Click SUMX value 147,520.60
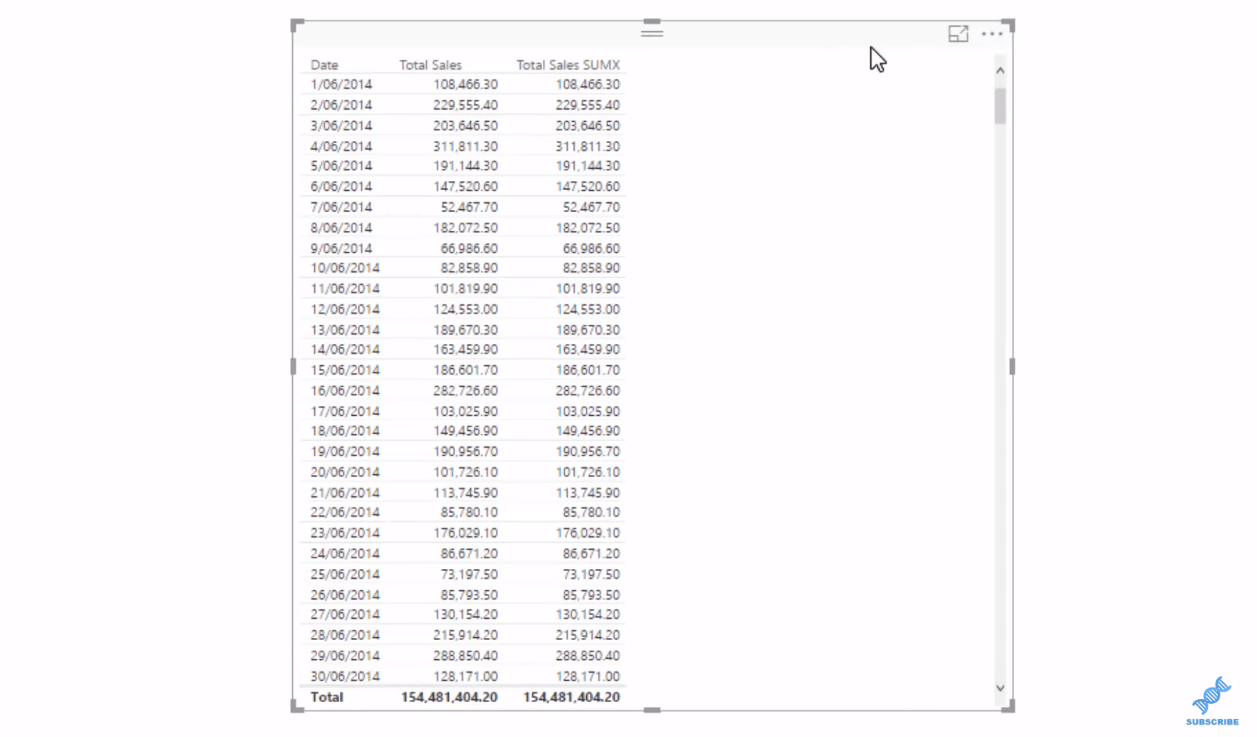 588,187
